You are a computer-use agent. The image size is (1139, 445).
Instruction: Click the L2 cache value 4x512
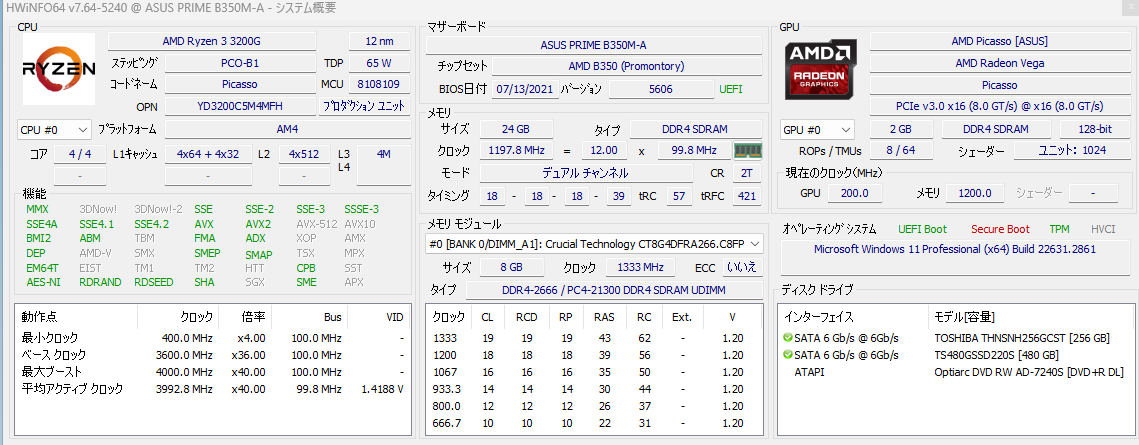click(x=304, y=154)
